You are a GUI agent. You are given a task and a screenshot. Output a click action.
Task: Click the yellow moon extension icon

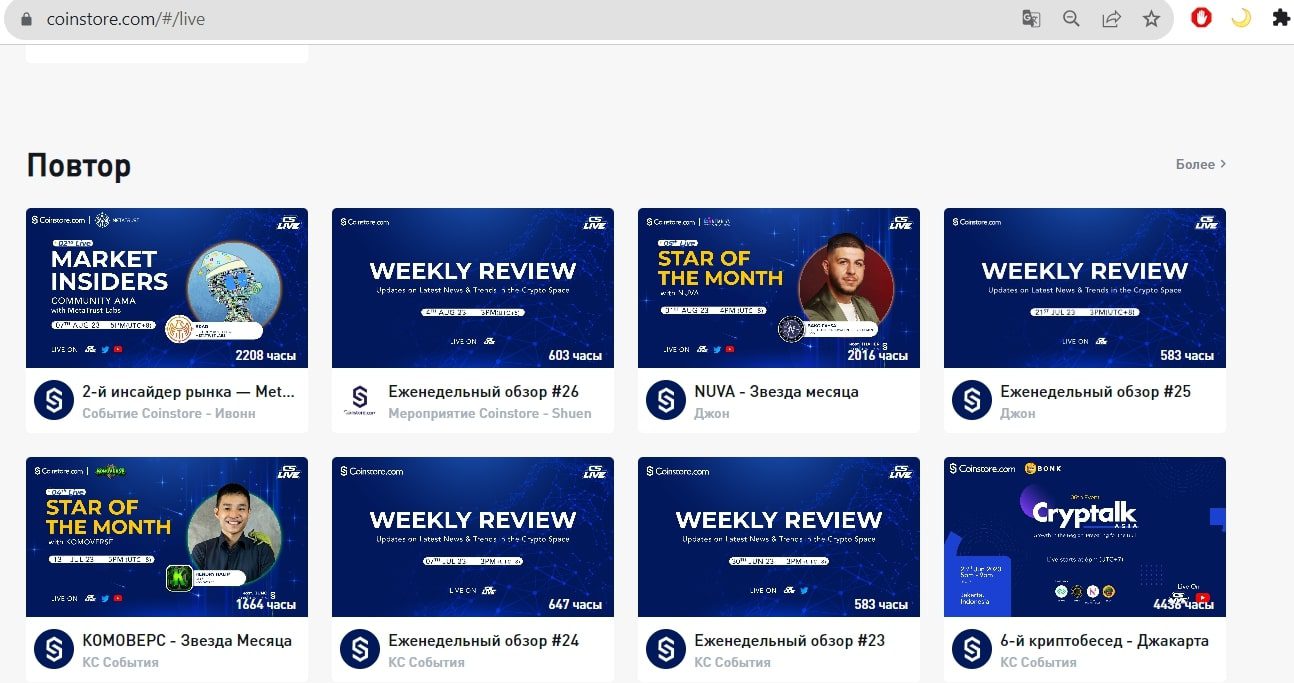1241,18
